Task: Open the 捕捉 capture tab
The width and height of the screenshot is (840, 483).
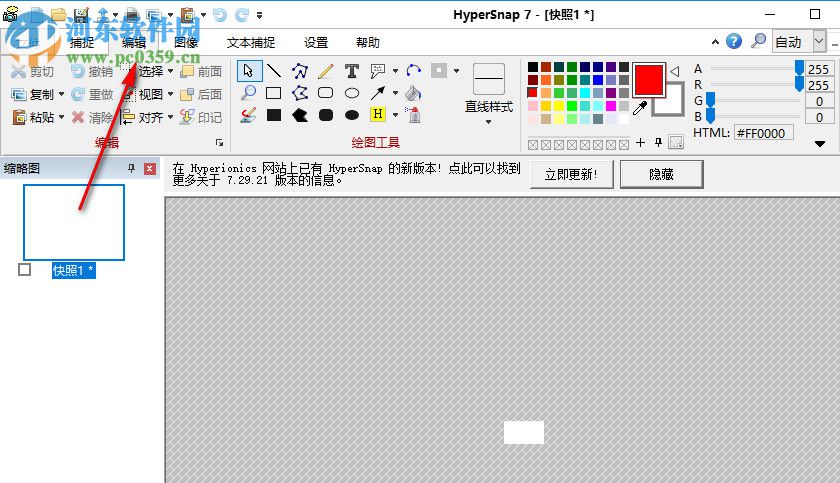Action: tap(81, 43)
